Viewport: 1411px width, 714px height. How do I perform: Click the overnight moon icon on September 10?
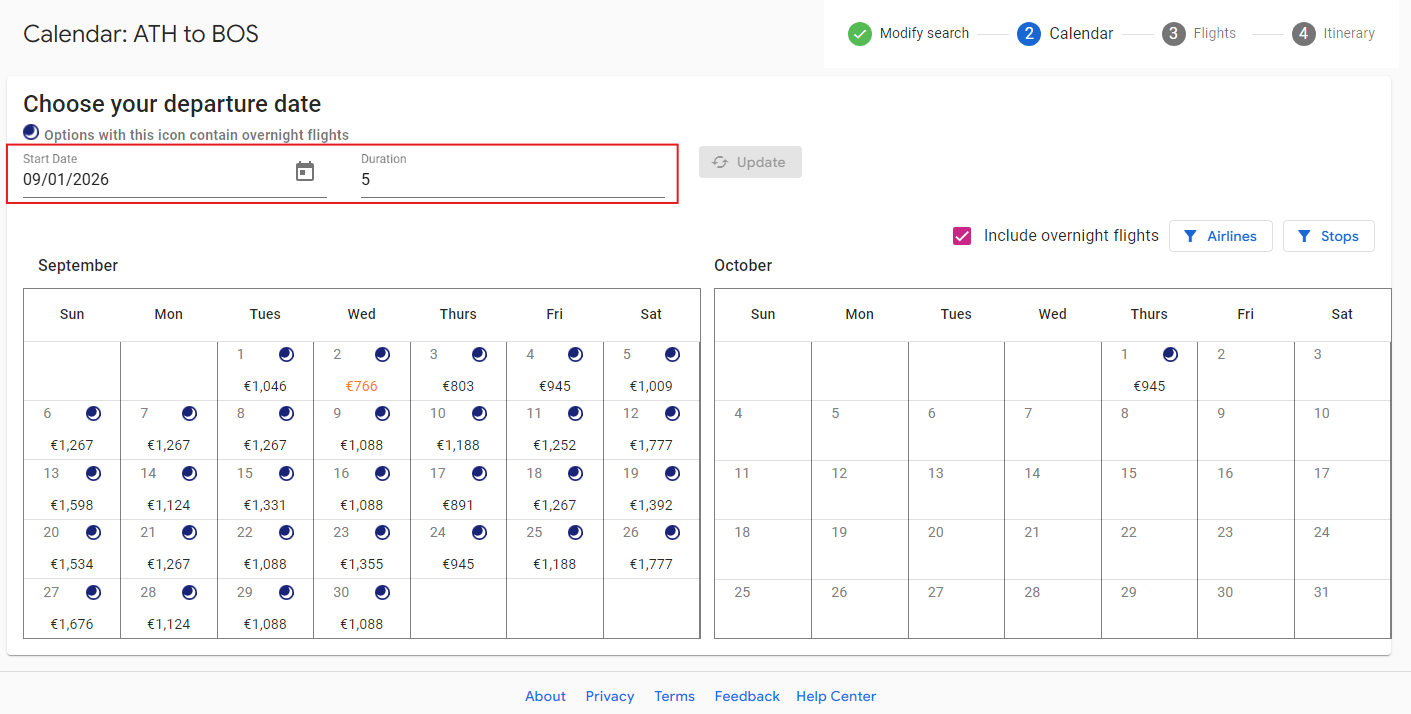pyautogui.click(x=479, y=413)
